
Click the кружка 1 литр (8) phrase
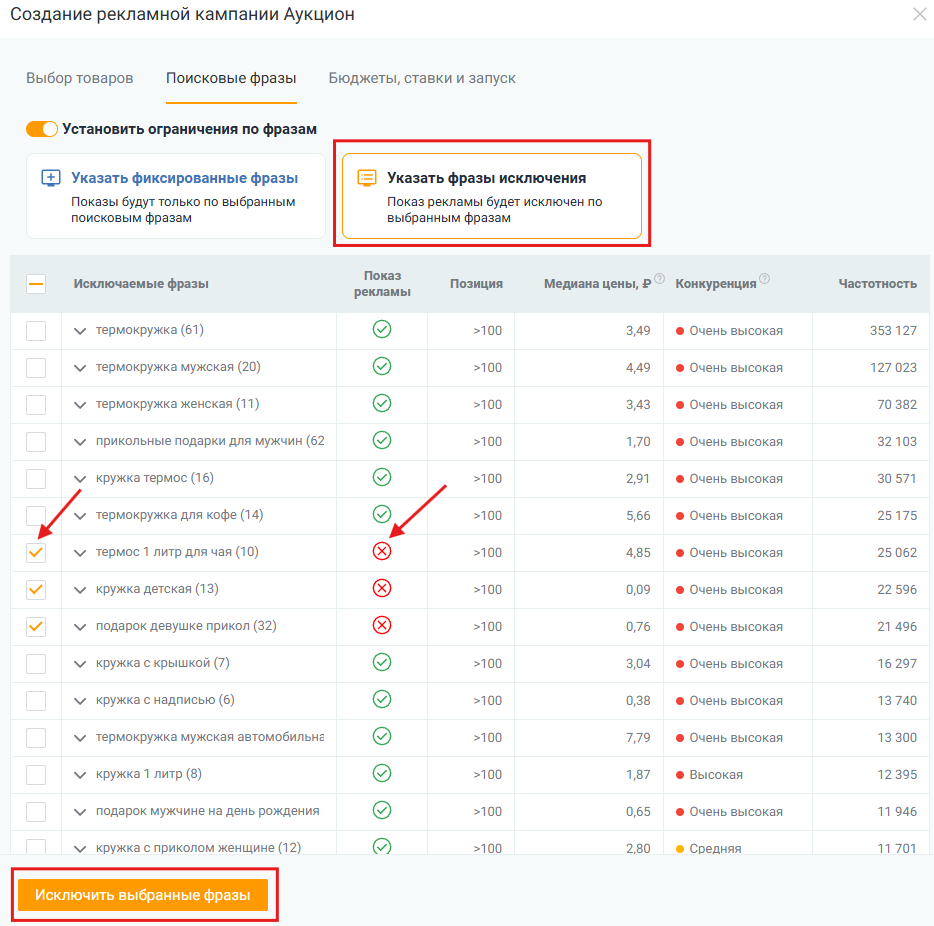[x=149, y=774]
